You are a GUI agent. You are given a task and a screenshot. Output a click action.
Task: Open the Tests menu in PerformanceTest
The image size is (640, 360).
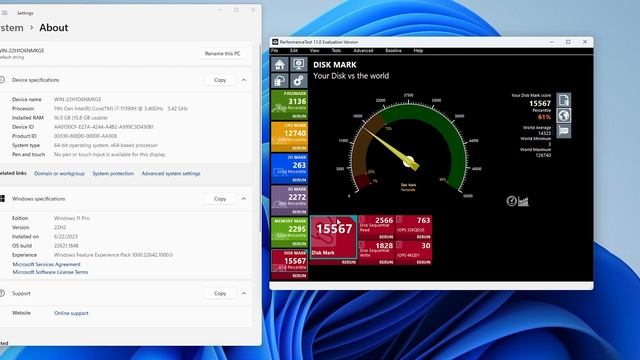[336, 51]
